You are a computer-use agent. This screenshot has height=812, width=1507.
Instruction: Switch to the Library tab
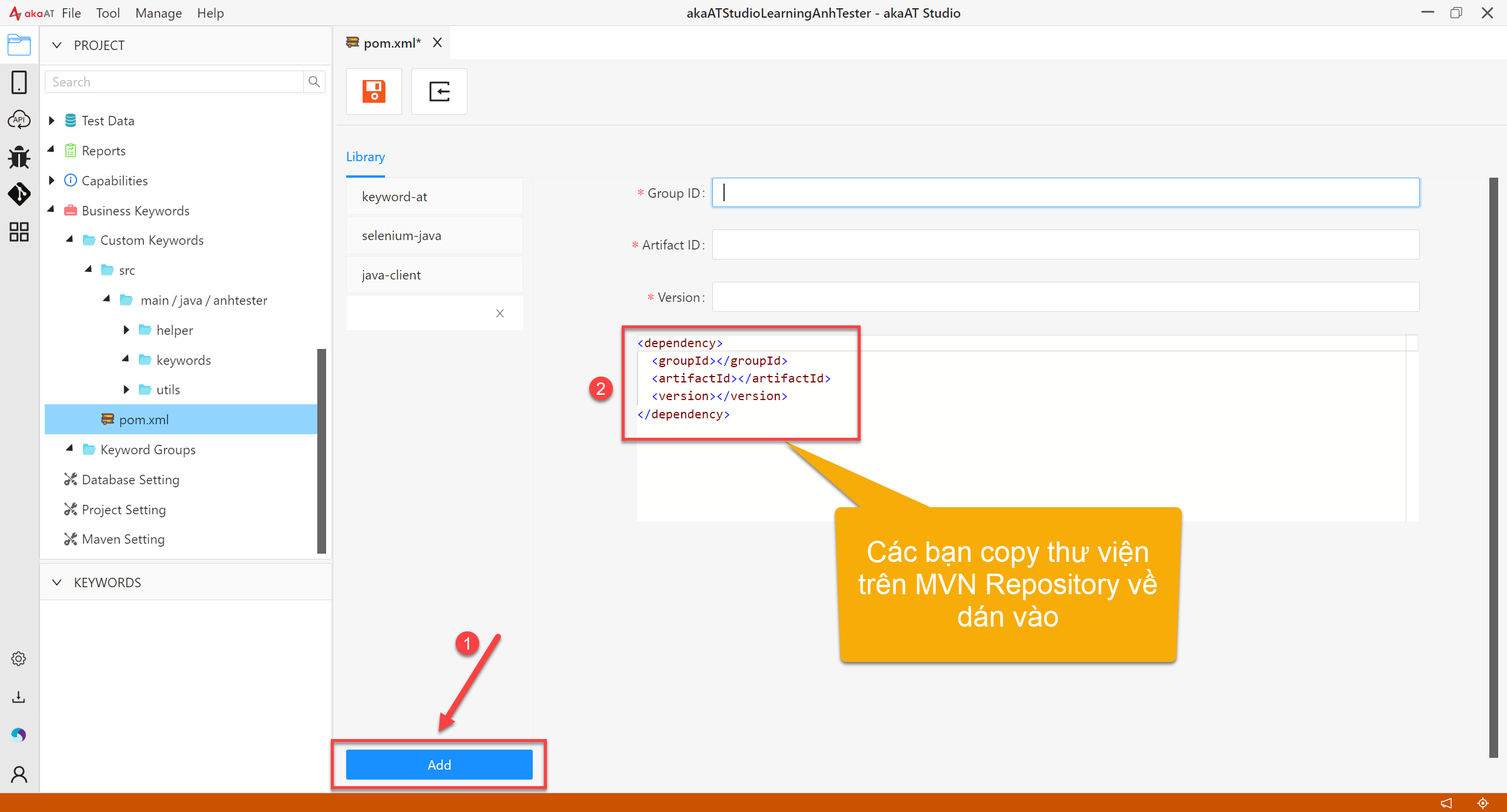point(366,157)
